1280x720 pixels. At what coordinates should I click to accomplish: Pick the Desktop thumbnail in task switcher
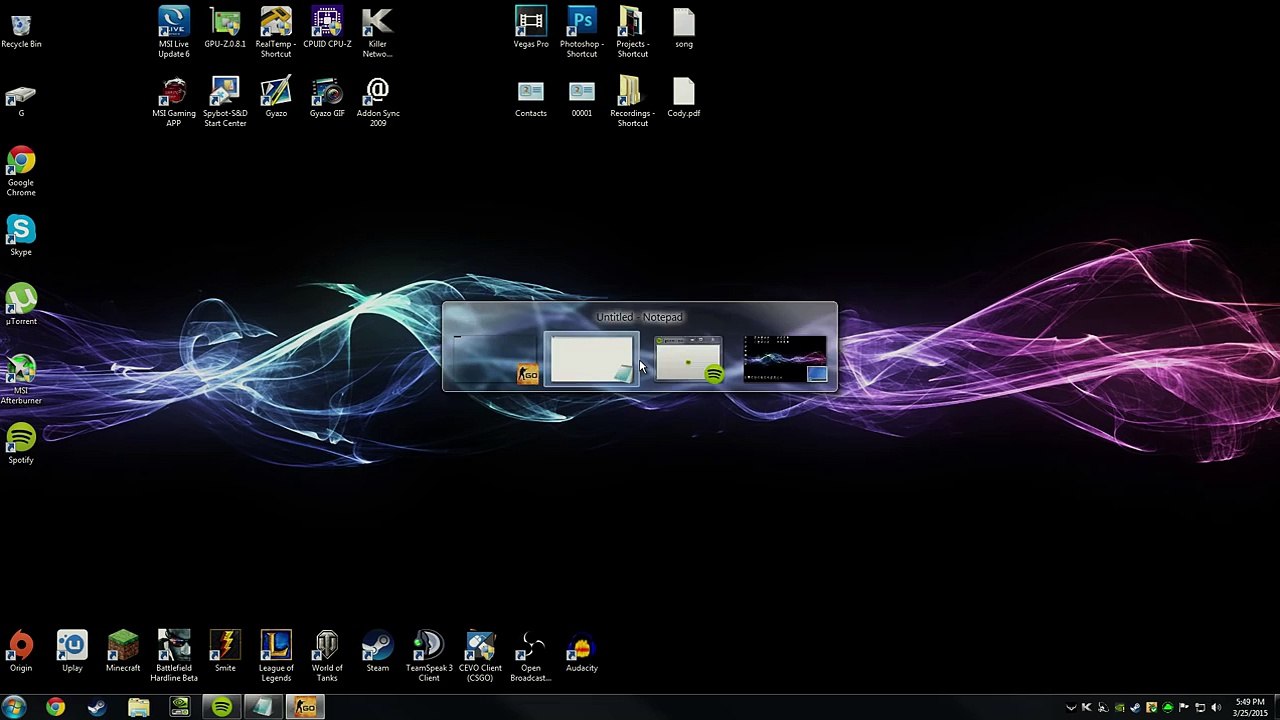786,359
